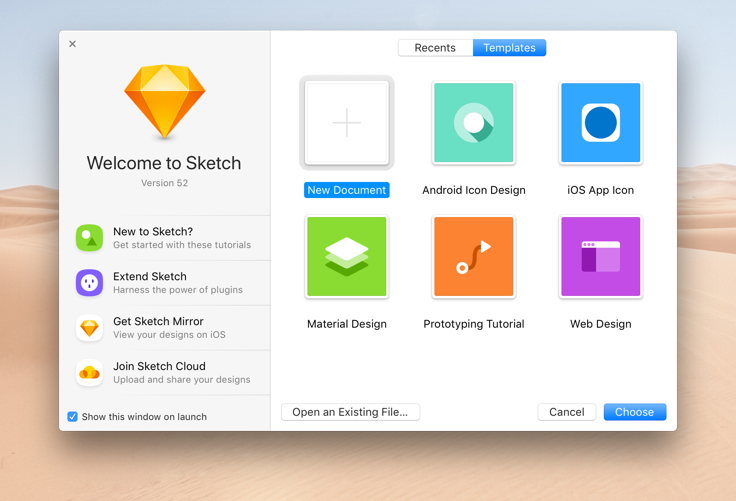736x501 pixels.
Task: Close the Welcome to Sketch window
Action: pos(72,44)
